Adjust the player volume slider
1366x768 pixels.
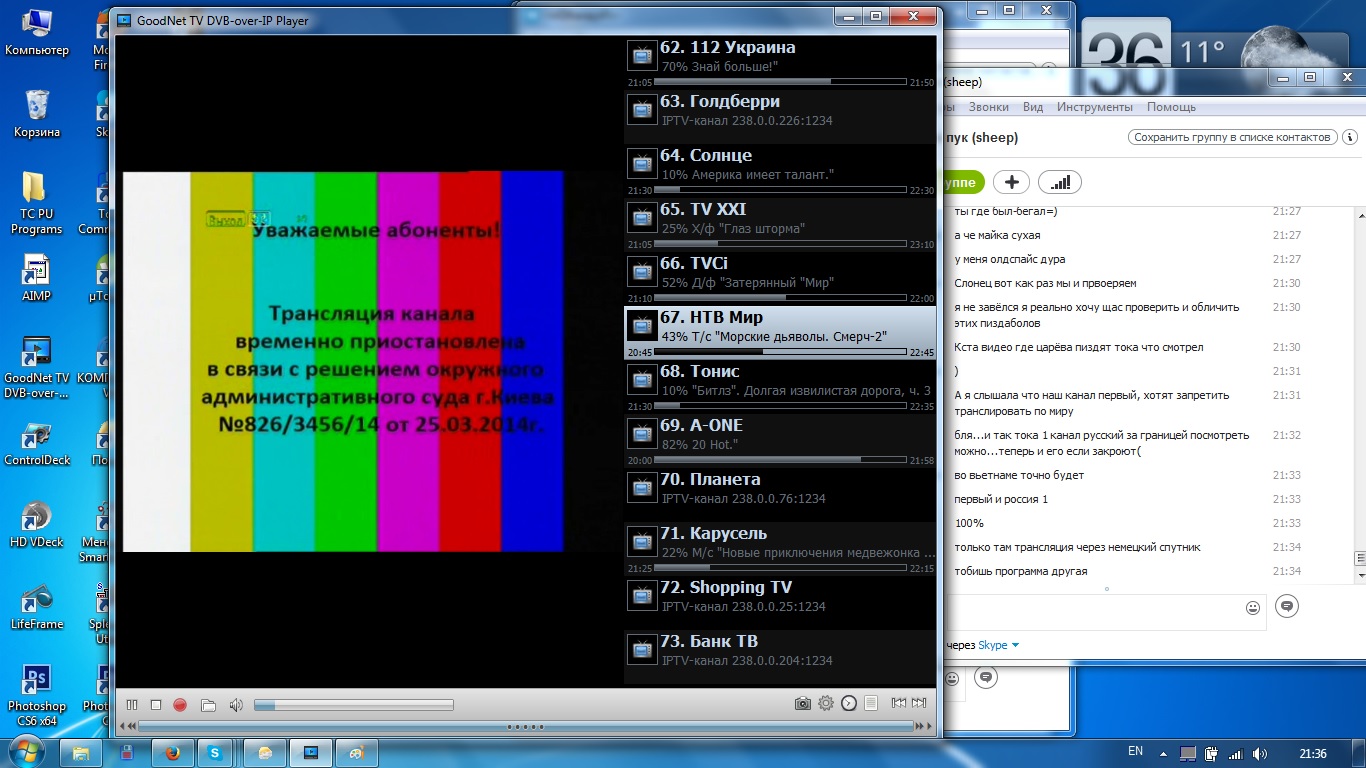(x=353, y=705)
